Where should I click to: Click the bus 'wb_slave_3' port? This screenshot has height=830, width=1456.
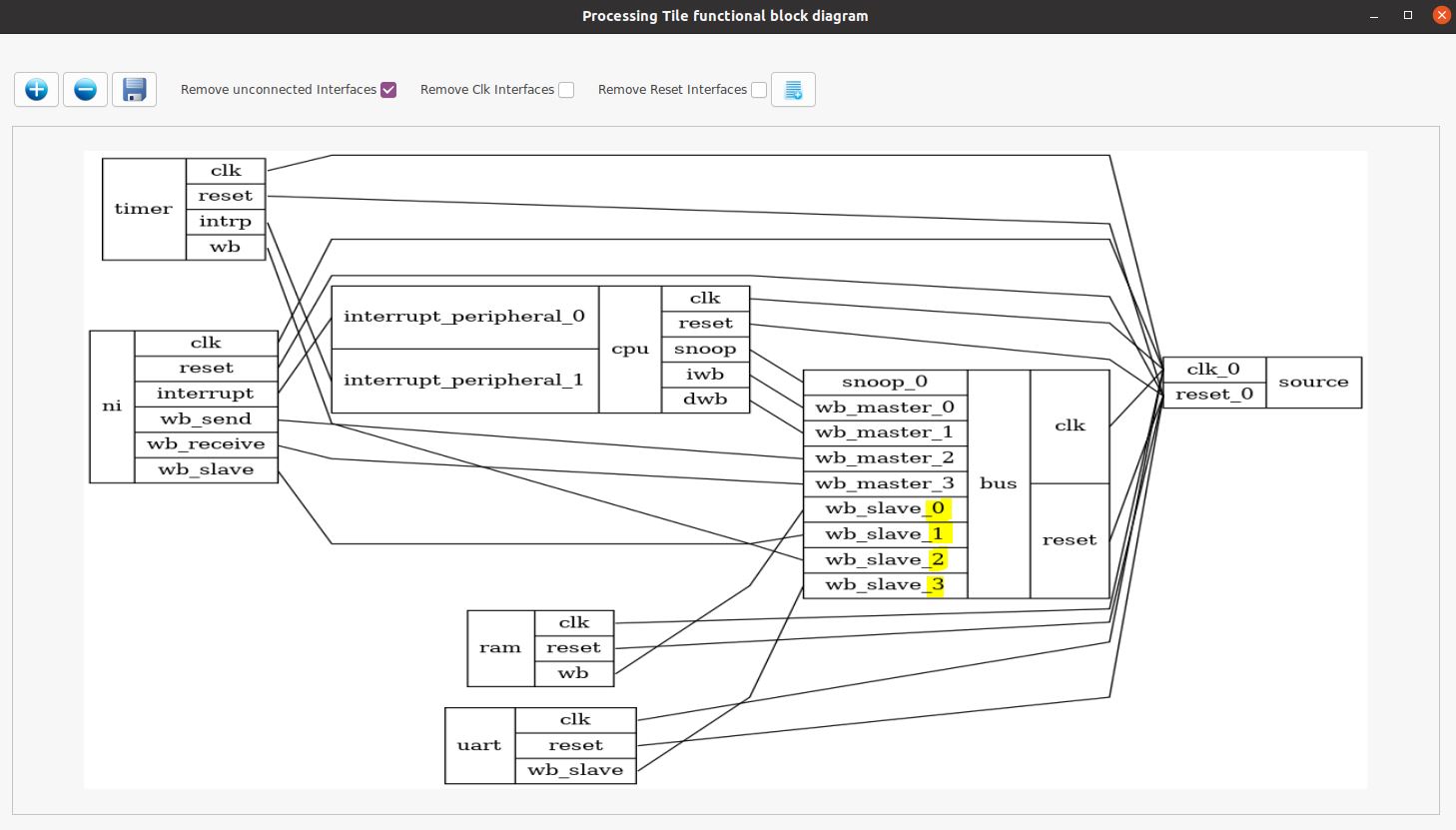click(885, 585)
